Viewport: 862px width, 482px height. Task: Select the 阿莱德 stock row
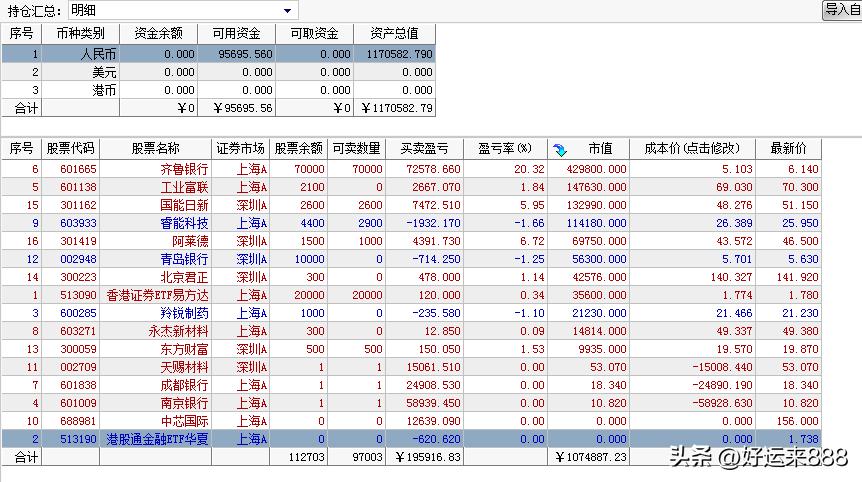tap(411, 241)
